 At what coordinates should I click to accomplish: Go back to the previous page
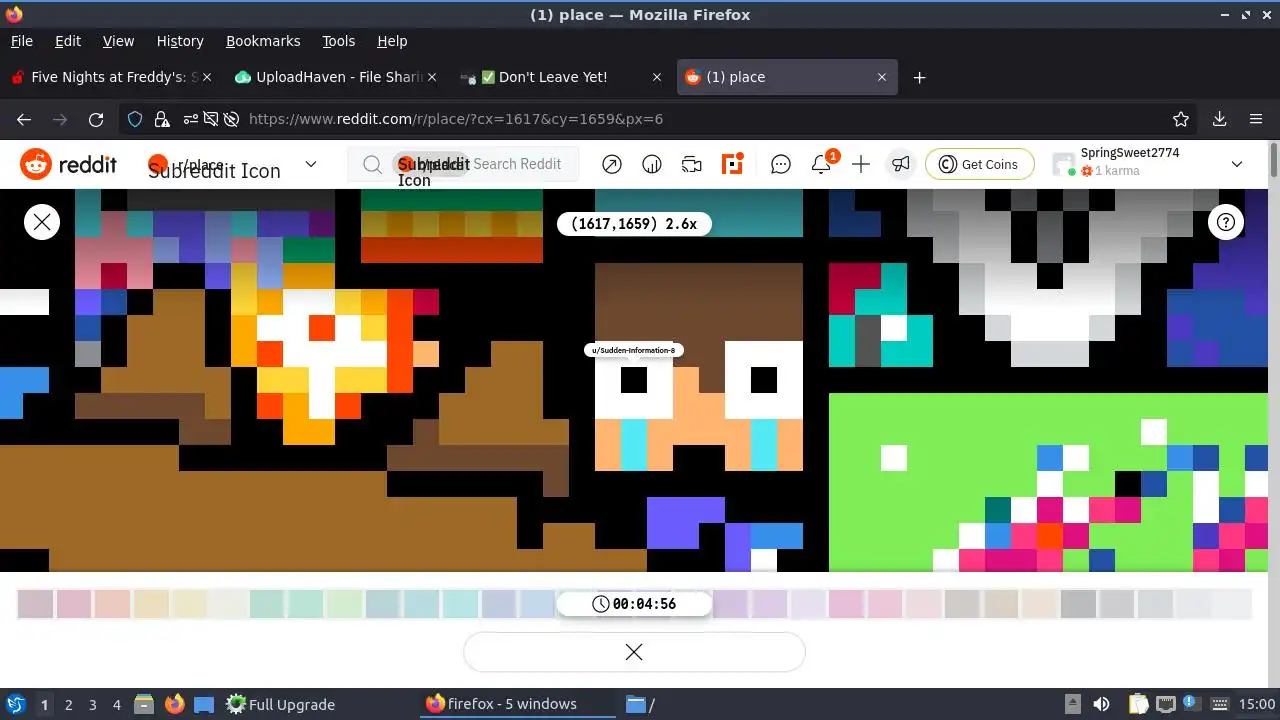point(24,119)
